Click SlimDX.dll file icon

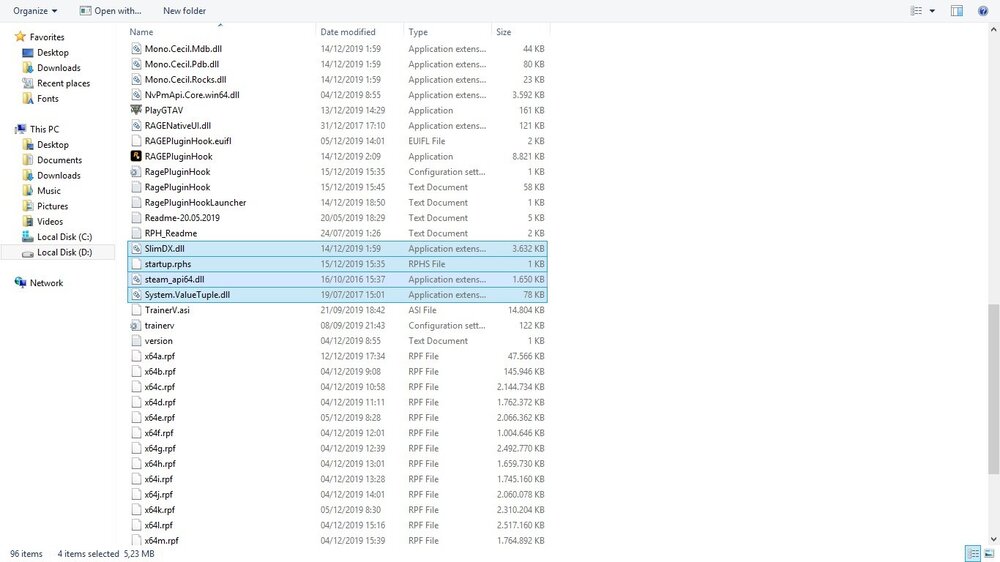tap(136, 249)
